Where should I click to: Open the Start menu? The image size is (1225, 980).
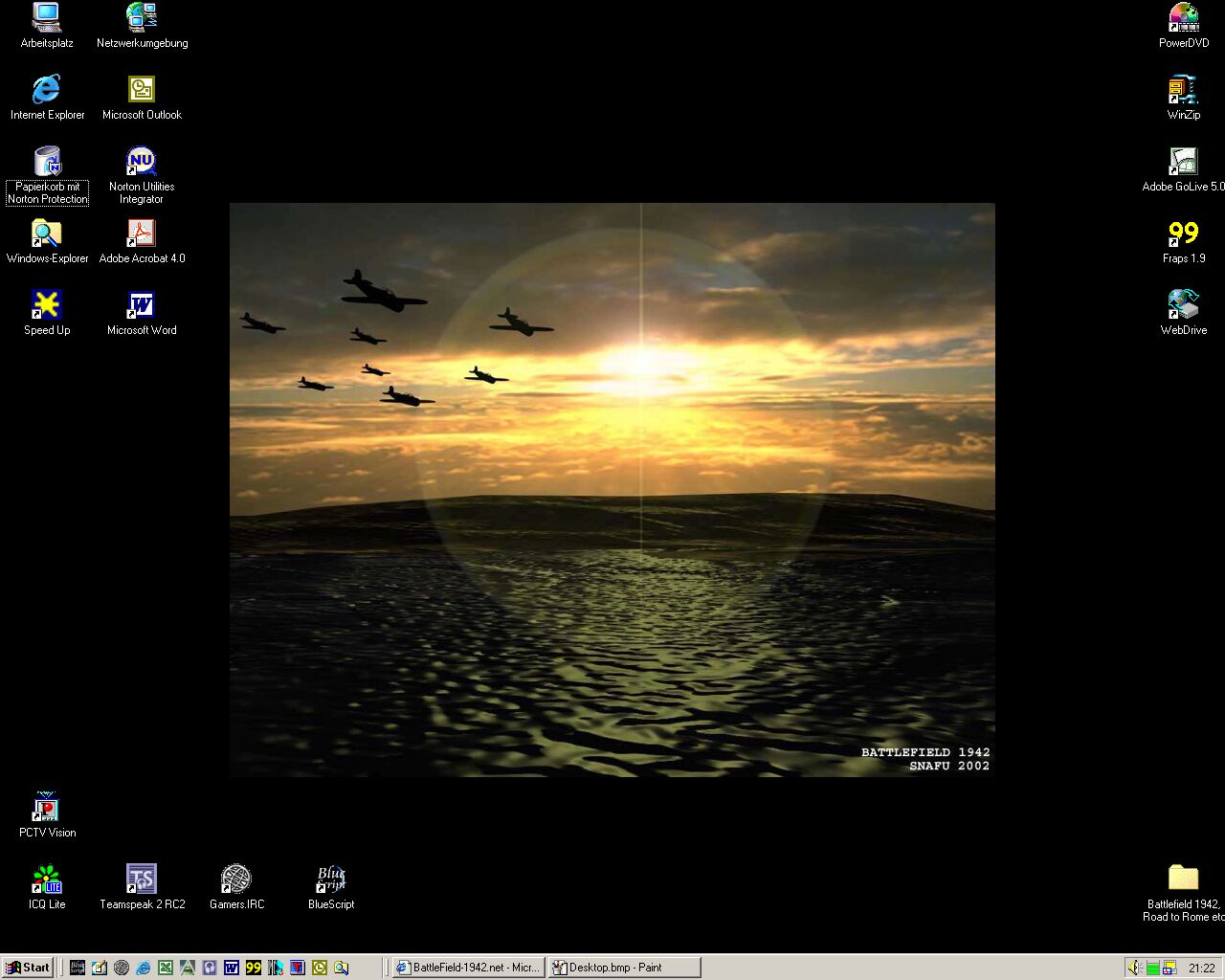point(28,968)
